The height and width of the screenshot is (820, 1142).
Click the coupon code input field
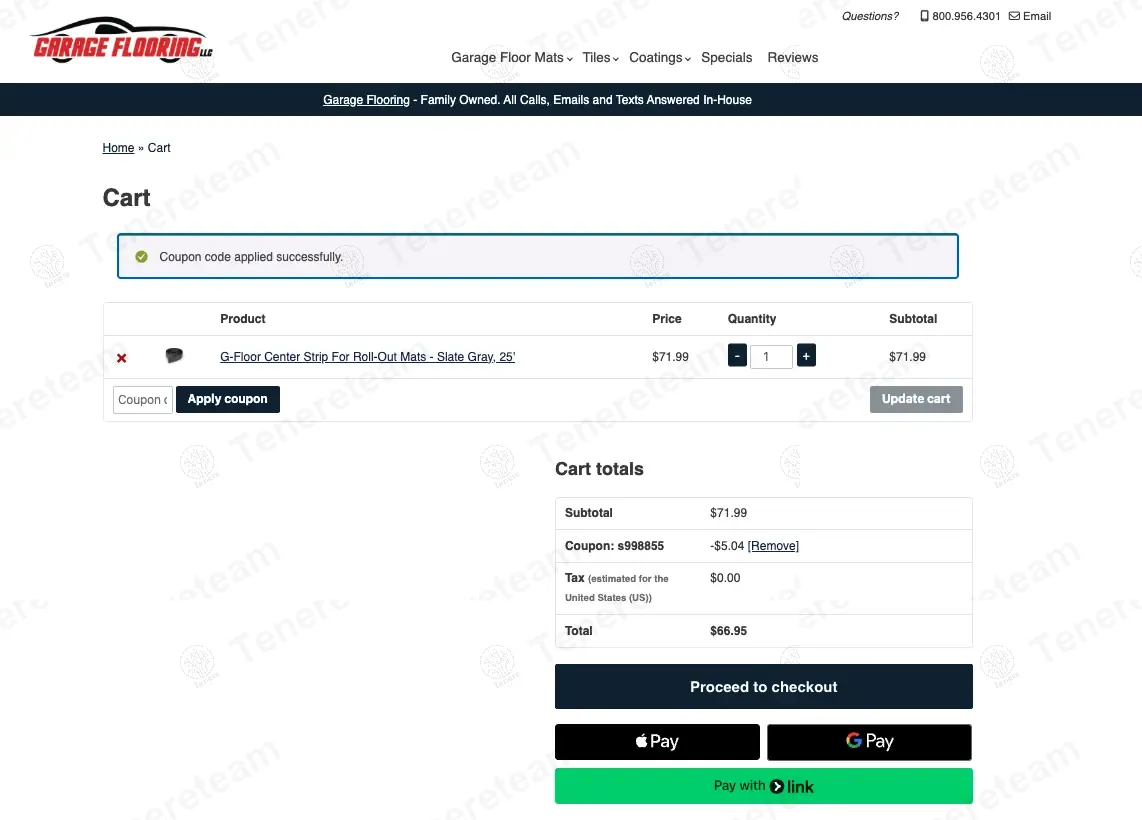click(x=143, y=400)
